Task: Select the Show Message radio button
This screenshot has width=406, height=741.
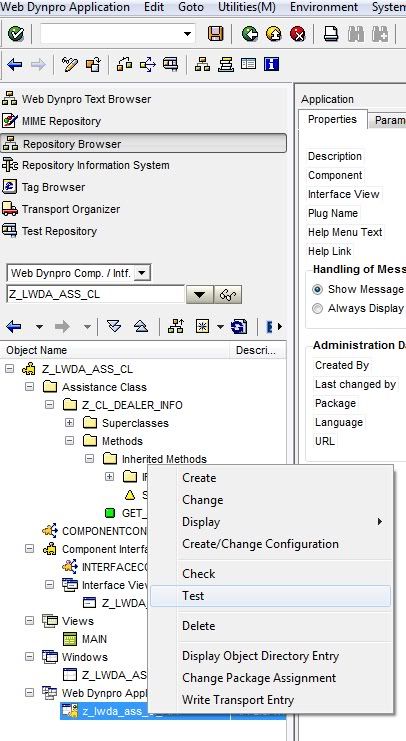Action: click(x=318, y=289)
